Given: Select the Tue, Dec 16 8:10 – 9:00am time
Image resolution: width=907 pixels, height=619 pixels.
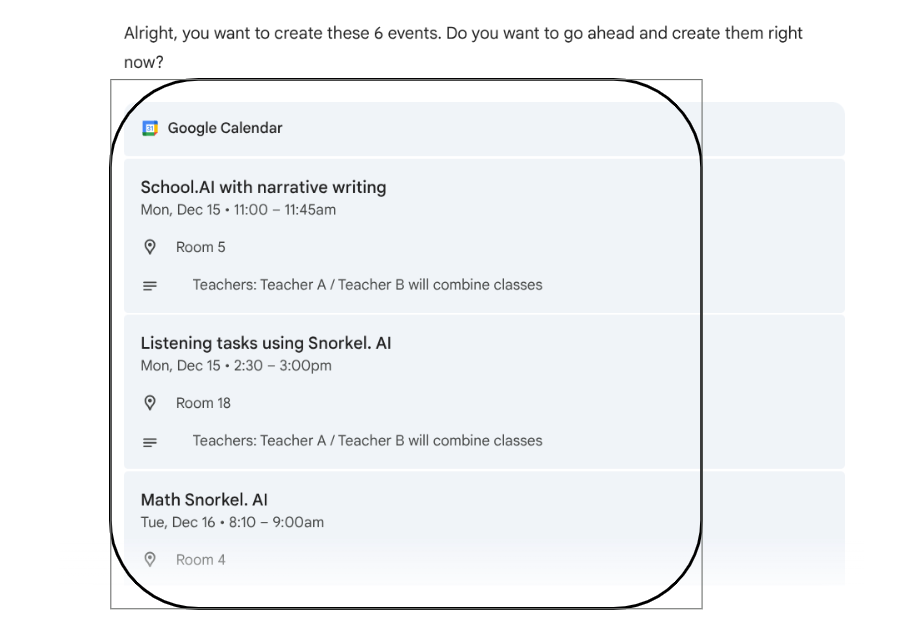Looking at the screenshot, I should (x=232, y=522).
